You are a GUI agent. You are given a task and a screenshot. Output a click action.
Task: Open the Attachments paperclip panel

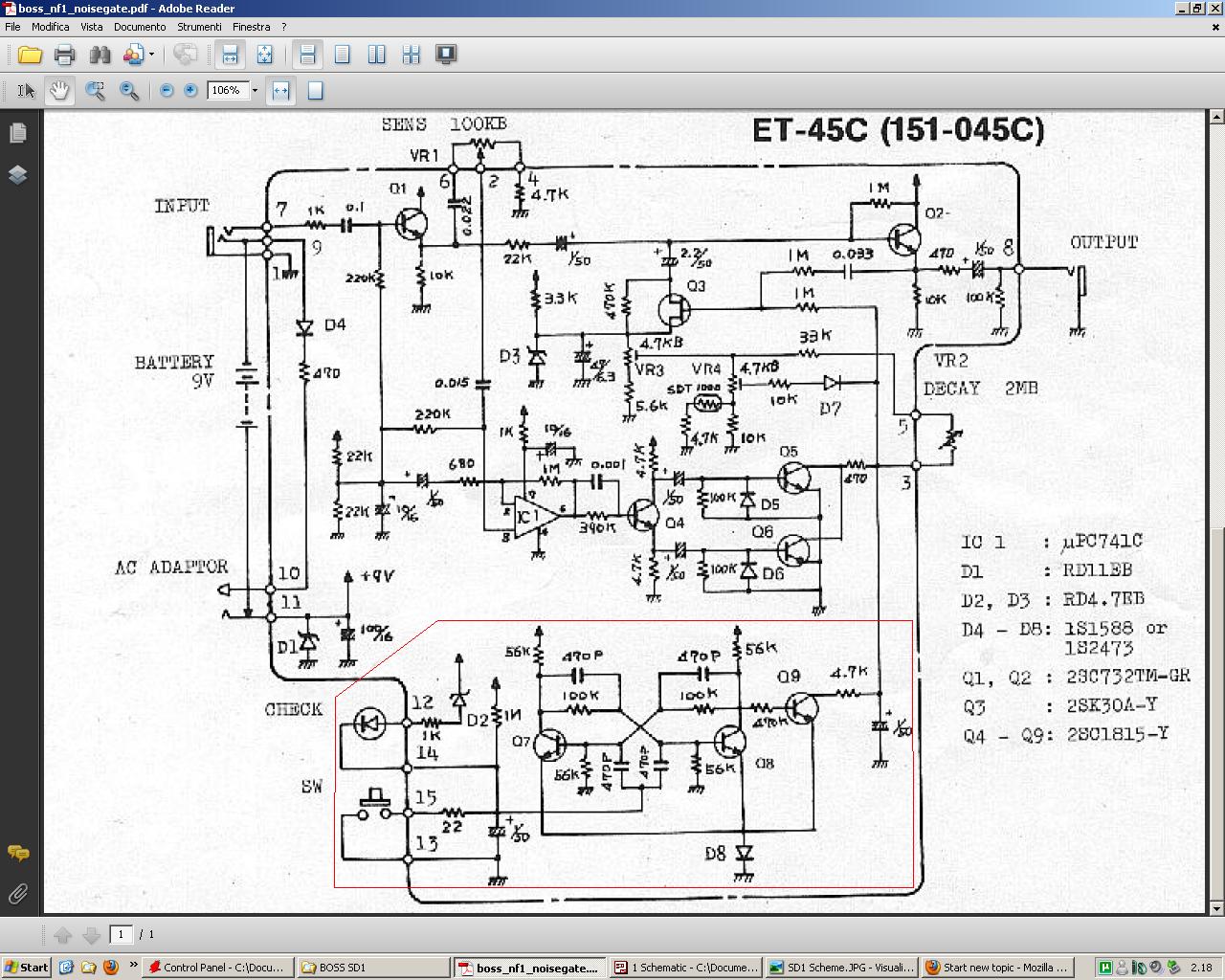pos(18,894)
